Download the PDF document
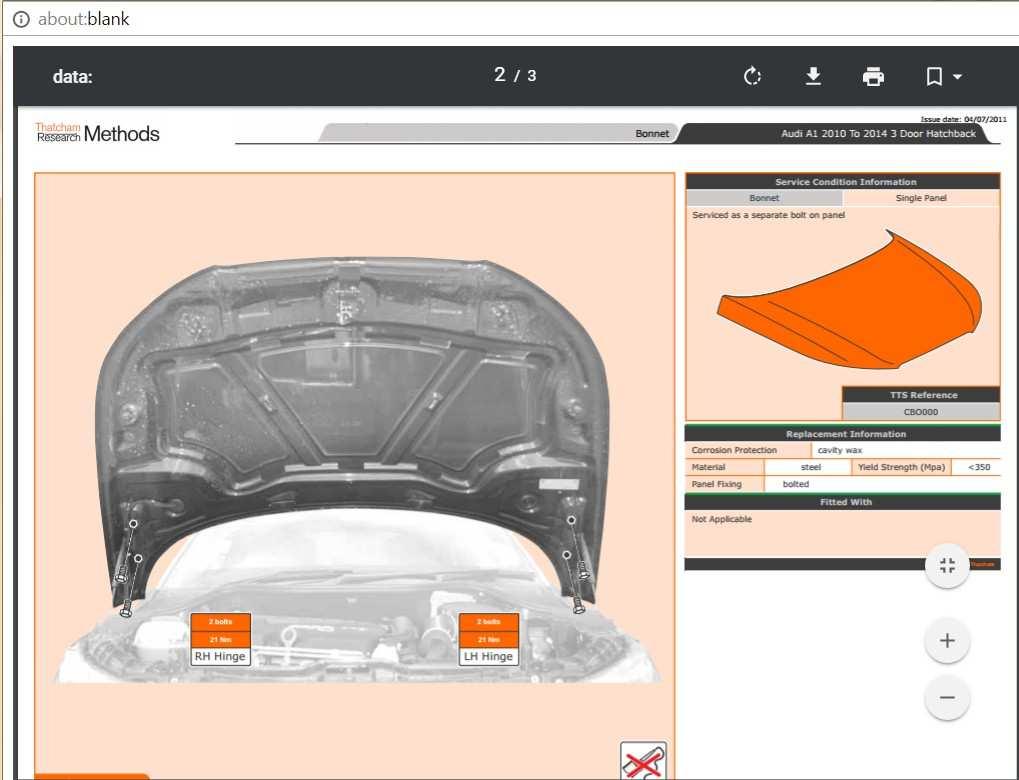The image size is (1019, 780). pyautogui.click(x=812, y=76)
